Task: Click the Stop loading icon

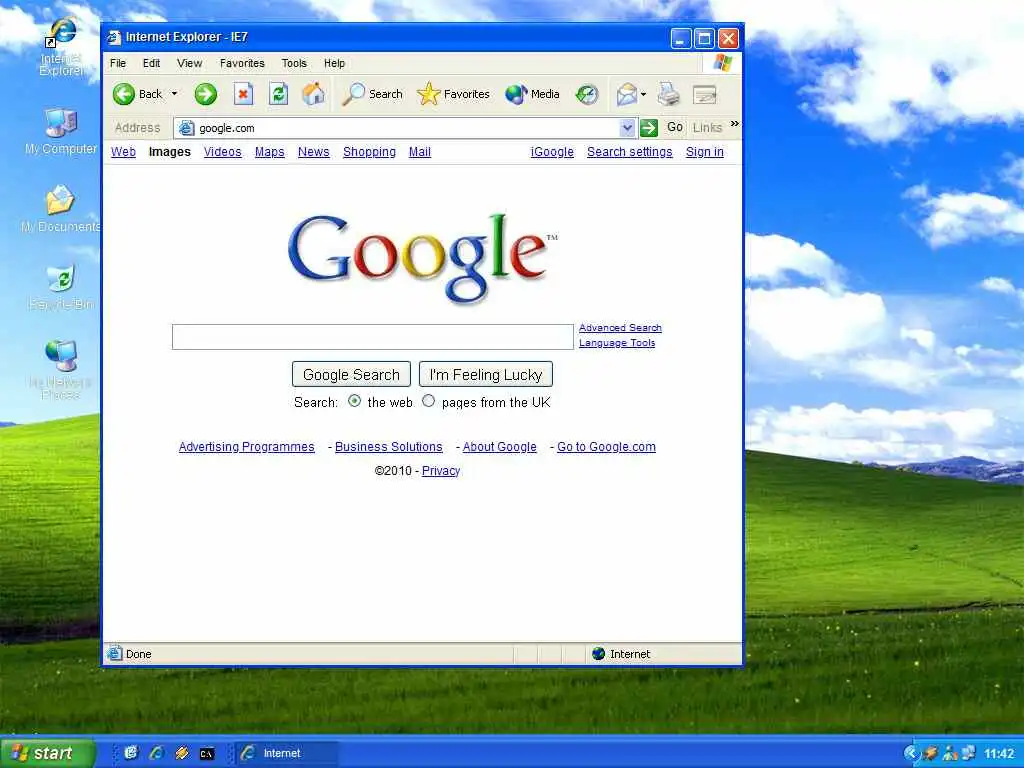Action: pyautogui.click(x=243, y=94)
